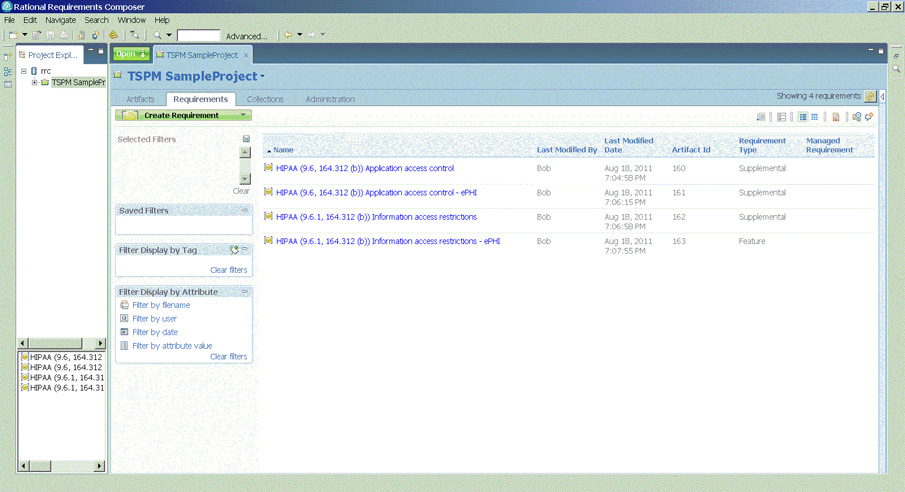Click the tag icon in Filter Display by Tag
The image size is (905, 492).
(x=234, y=250)
